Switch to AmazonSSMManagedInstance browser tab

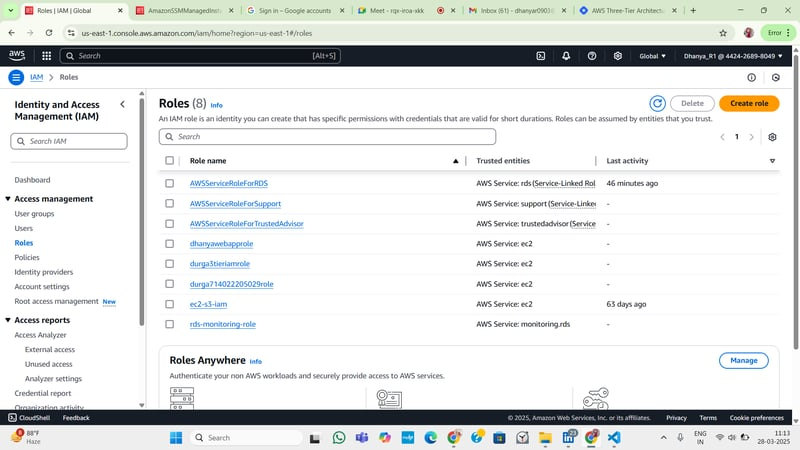pyautogui.click(x=185, y=10)
